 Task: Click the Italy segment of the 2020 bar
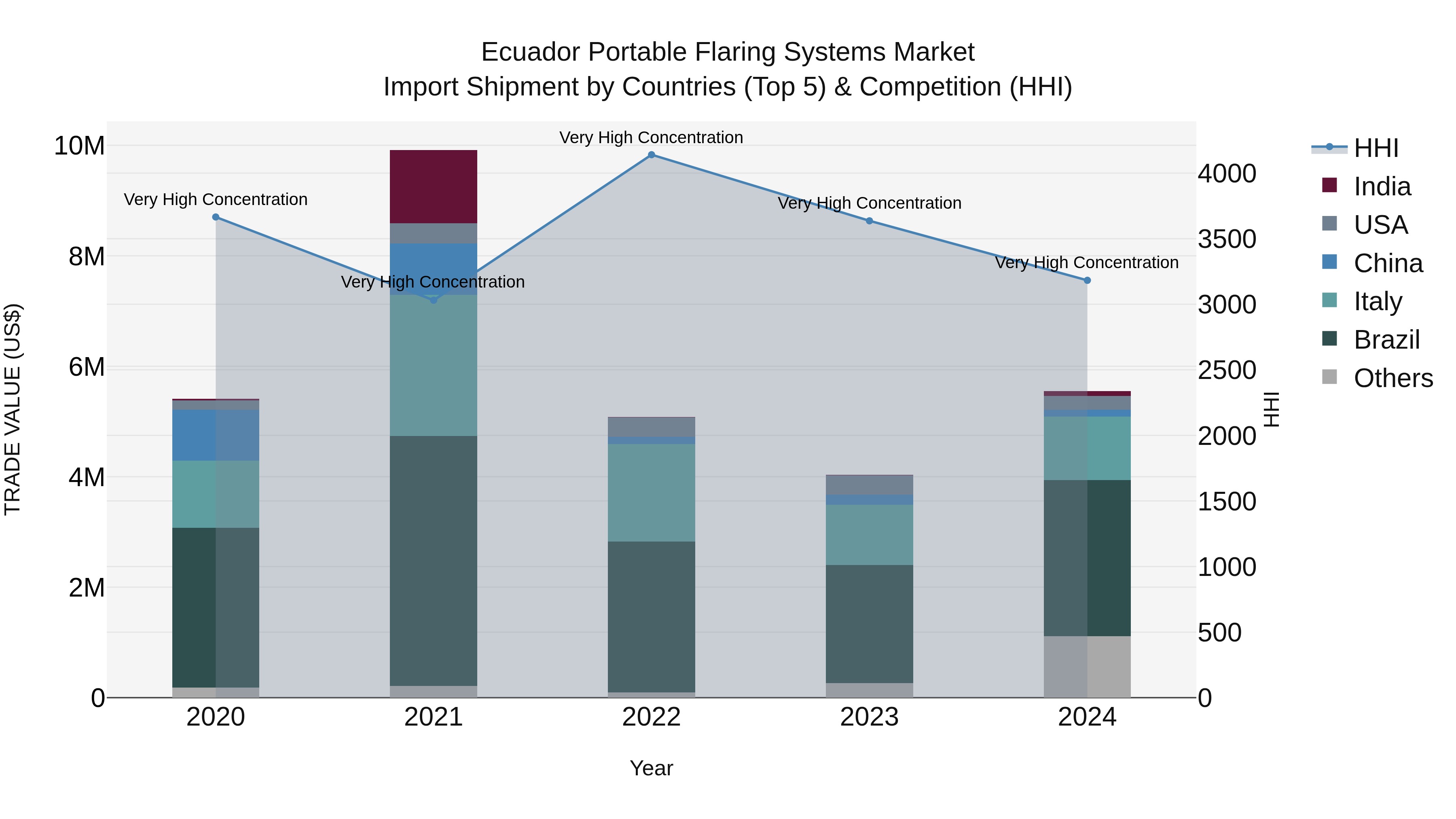pyautogui.click(x=215, y=494)
